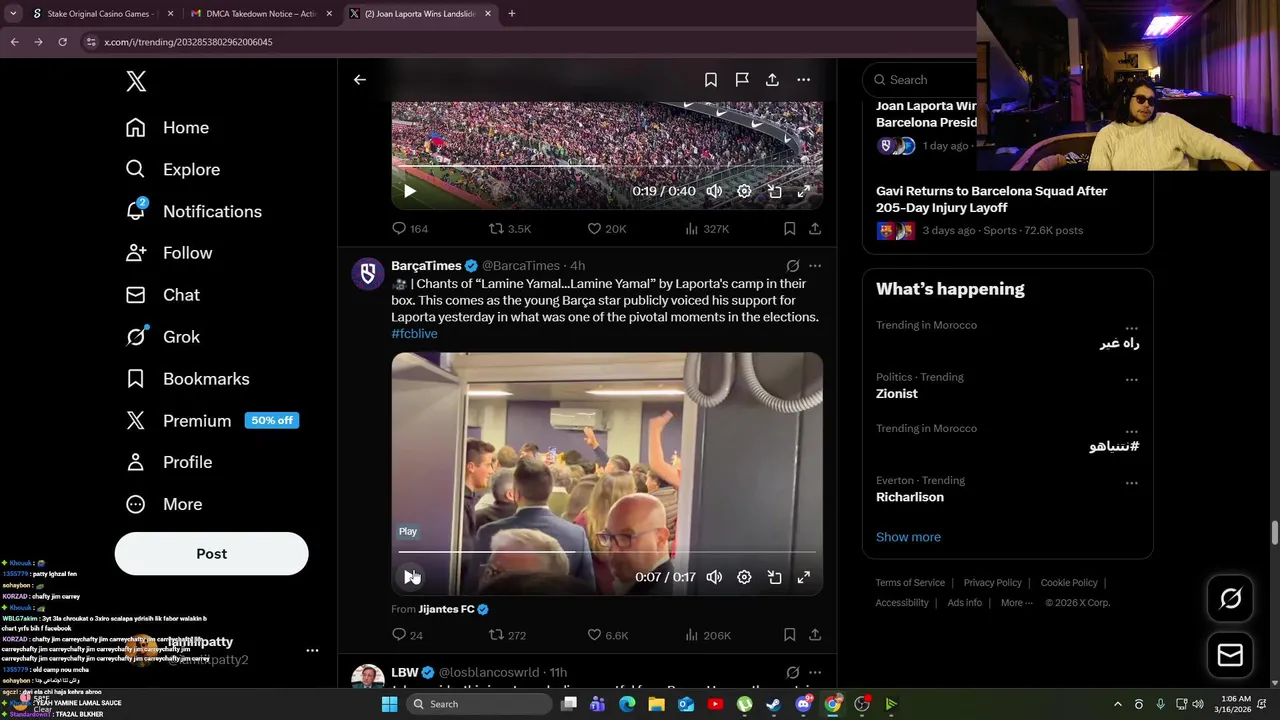Screen dimensions: 1280x720
Task: Open settings gear on Laporta camp video
Action: click(744, 577)
